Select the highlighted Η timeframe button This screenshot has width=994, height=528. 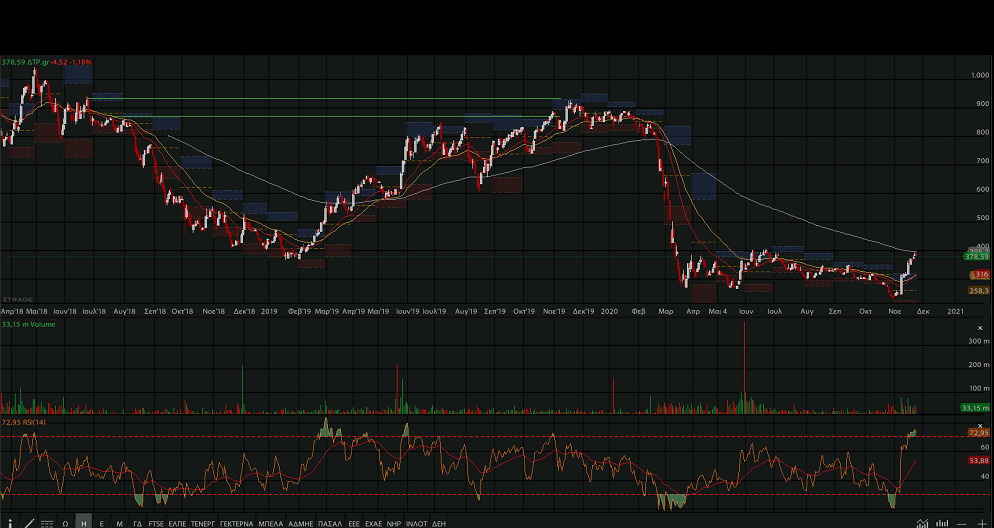84,523
